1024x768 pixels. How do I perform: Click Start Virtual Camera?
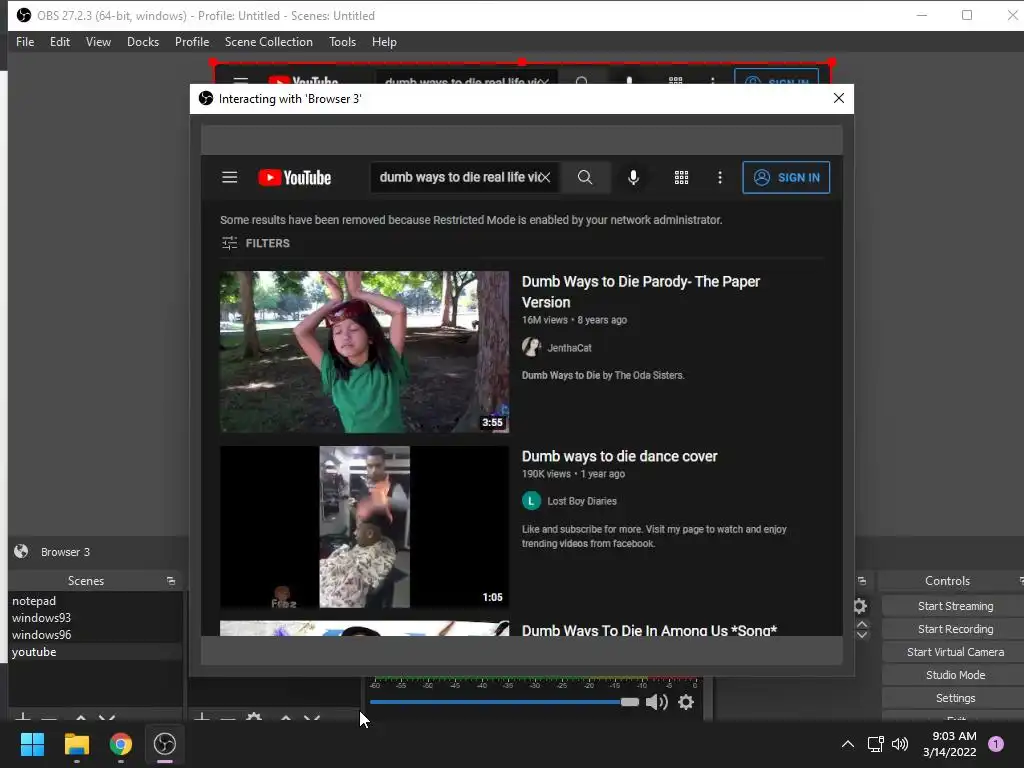(x=955, y=652)
